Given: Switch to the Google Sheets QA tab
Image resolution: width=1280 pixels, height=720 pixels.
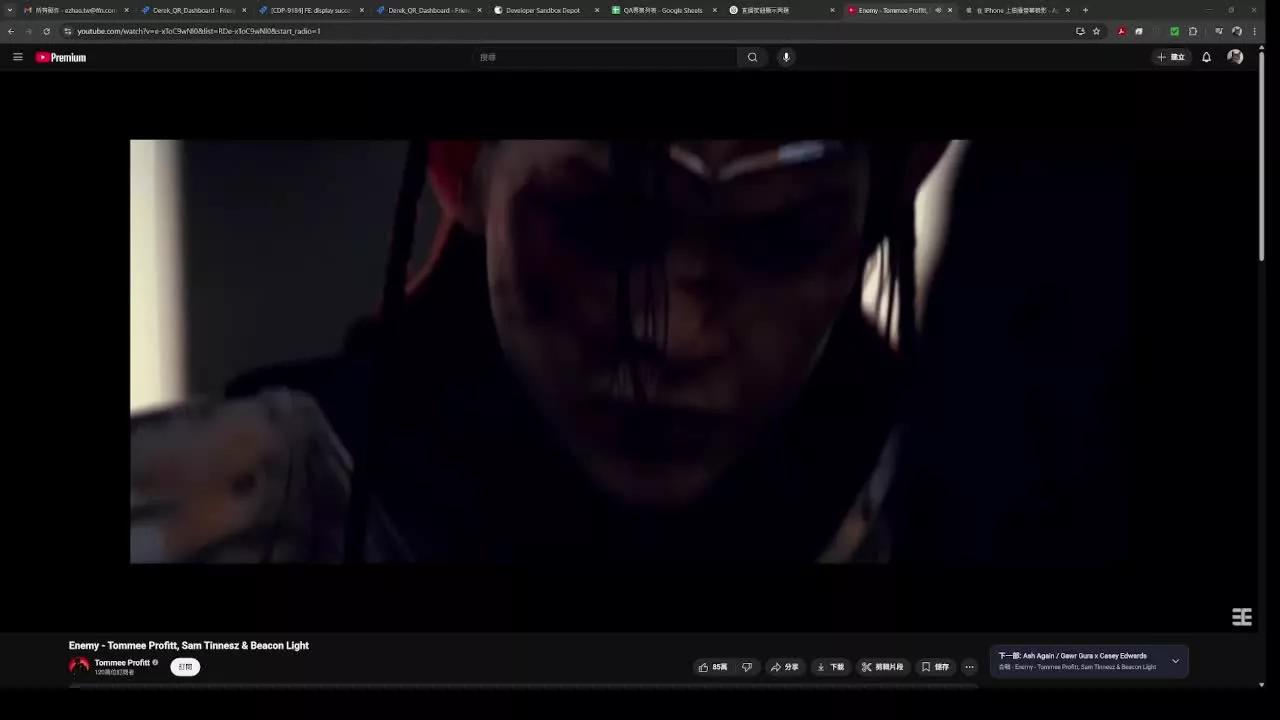Looking at the screenshot, I should pos(664,10).
